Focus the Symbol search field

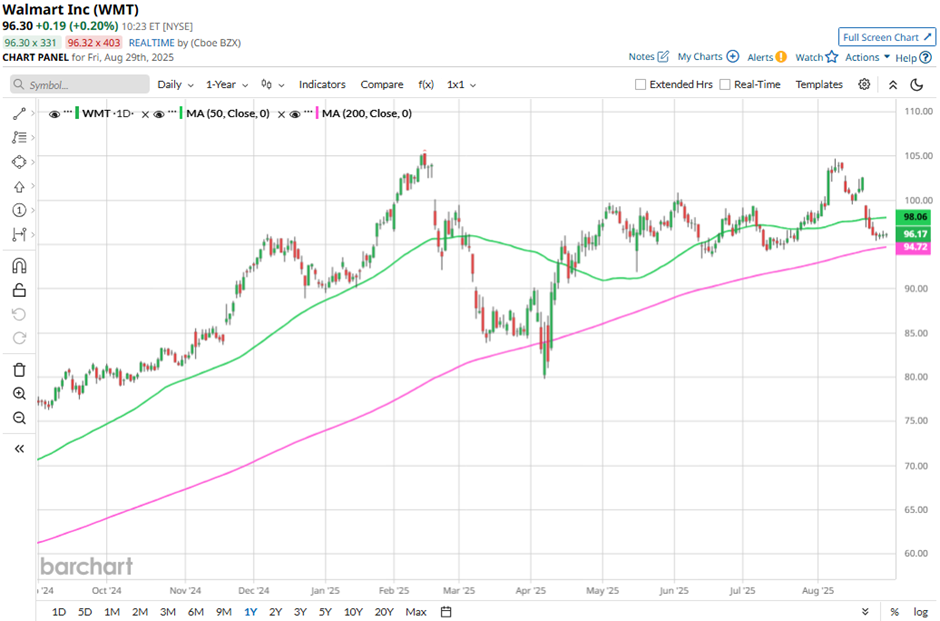[x=80, y=85]
